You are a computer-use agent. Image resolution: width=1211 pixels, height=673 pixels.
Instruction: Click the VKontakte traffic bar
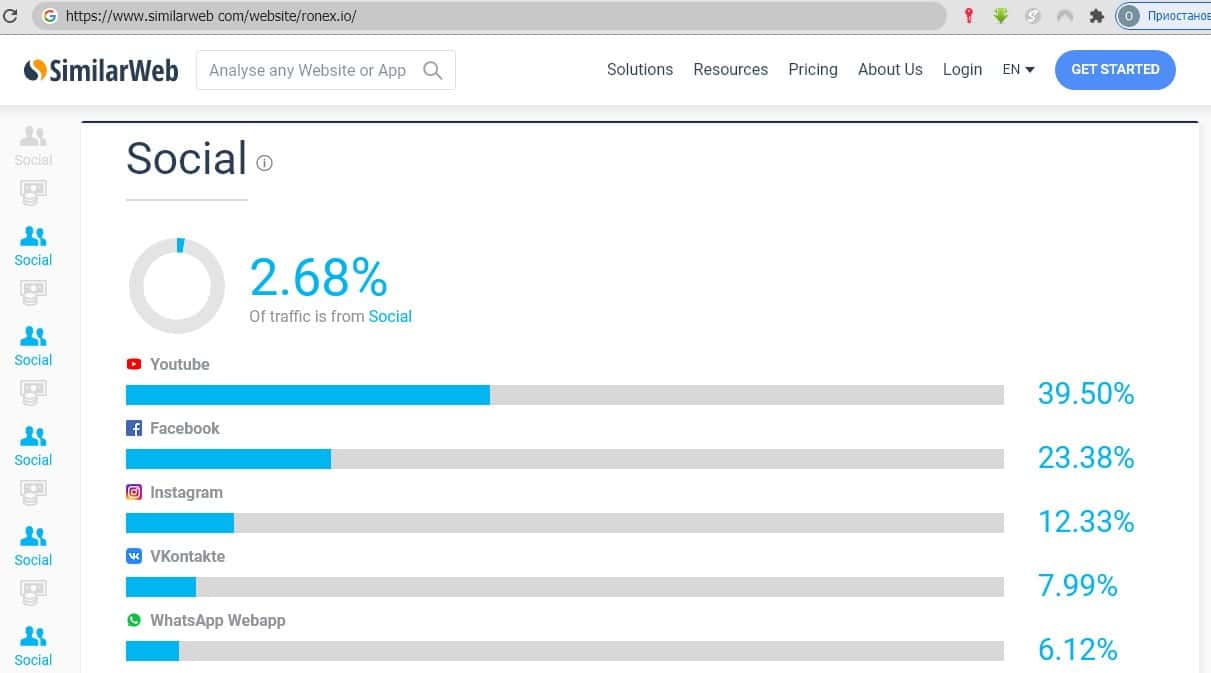pos(565,587)
